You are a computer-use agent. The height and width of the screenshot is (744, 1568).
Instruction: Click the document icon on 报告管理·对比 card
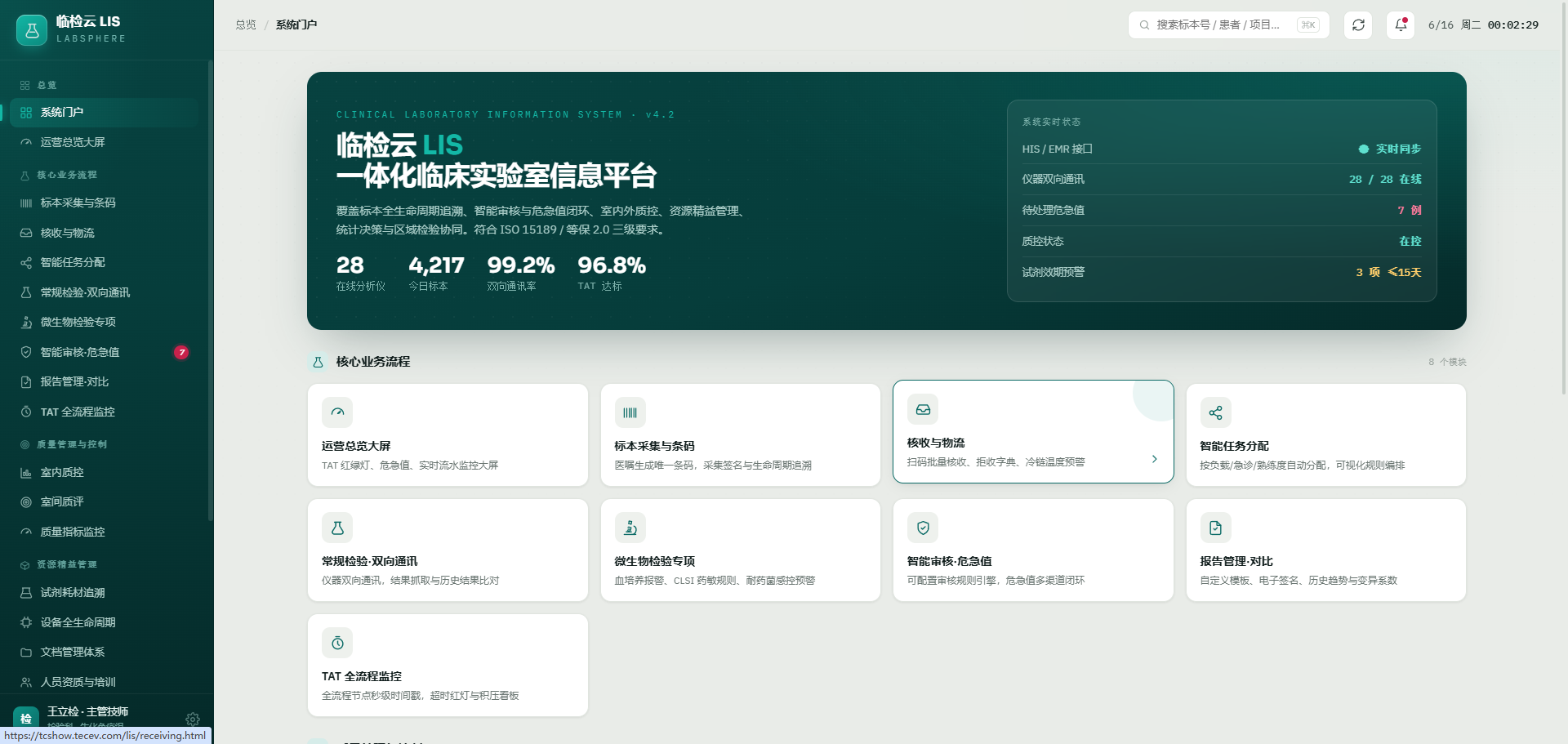coord(1215,528)
